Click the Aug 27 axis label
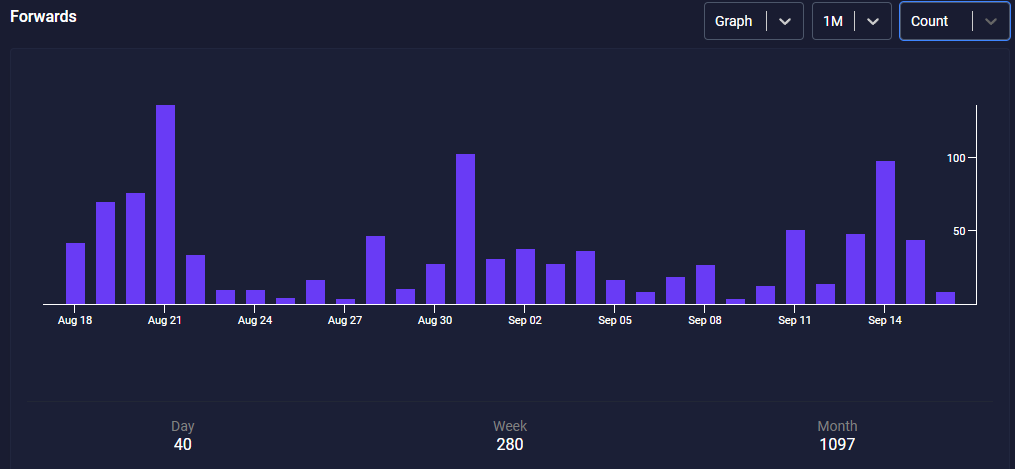1015x469 pixels. [x=345, y=320]
